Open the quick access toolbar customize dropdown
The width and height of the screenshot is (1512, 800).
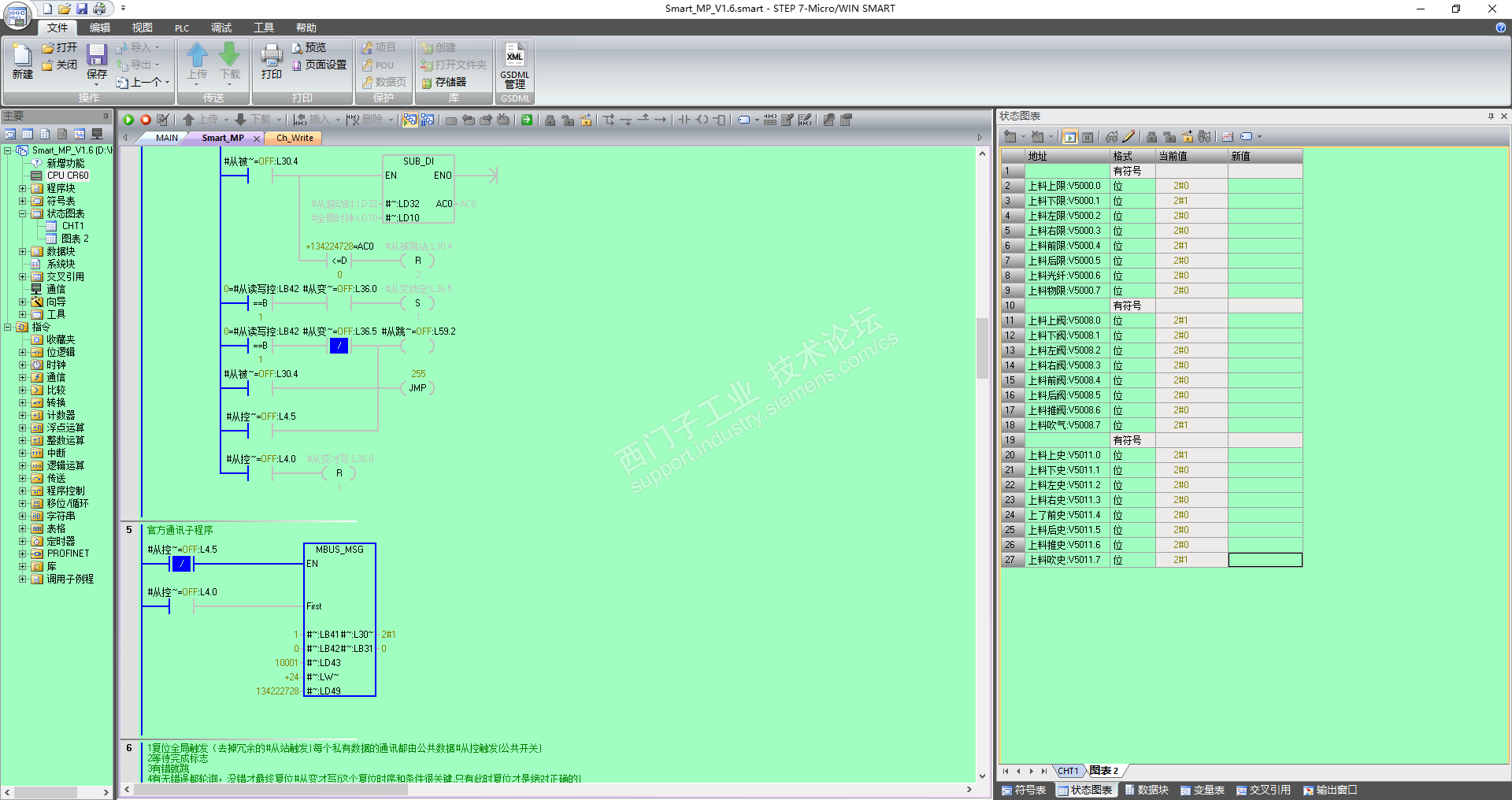click(123, 9)
